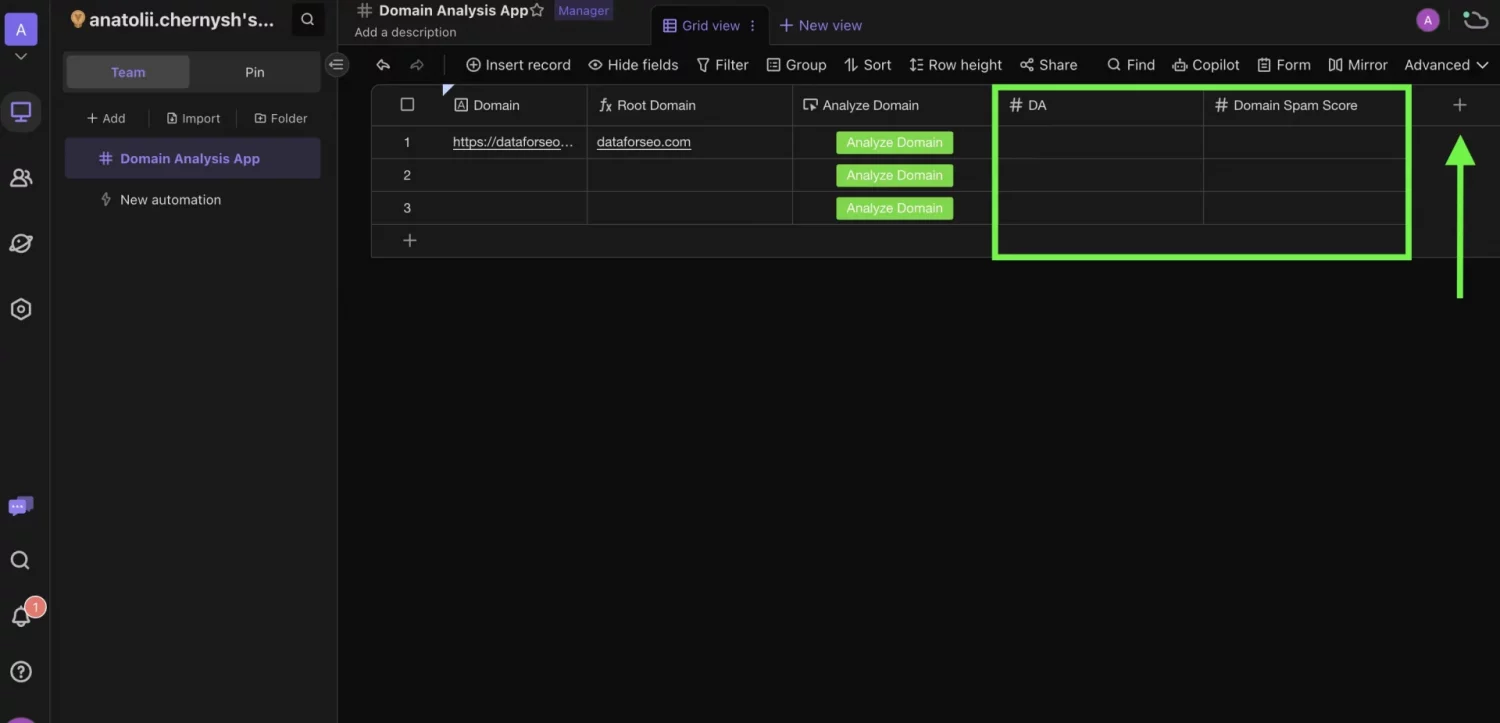Click the Domain column header
The image size is (1500, 723).
tap(514, 105)
